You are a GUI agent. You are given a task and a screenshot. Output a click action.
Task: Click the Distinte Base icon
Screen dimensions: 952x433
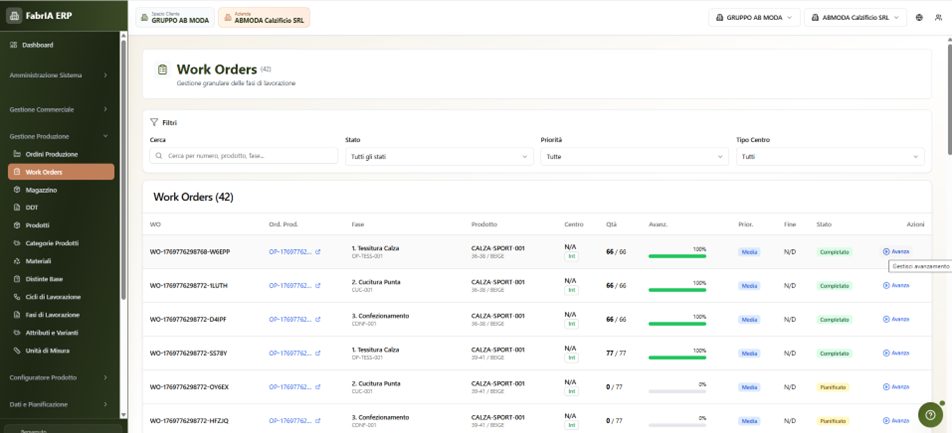coord(17,279)
